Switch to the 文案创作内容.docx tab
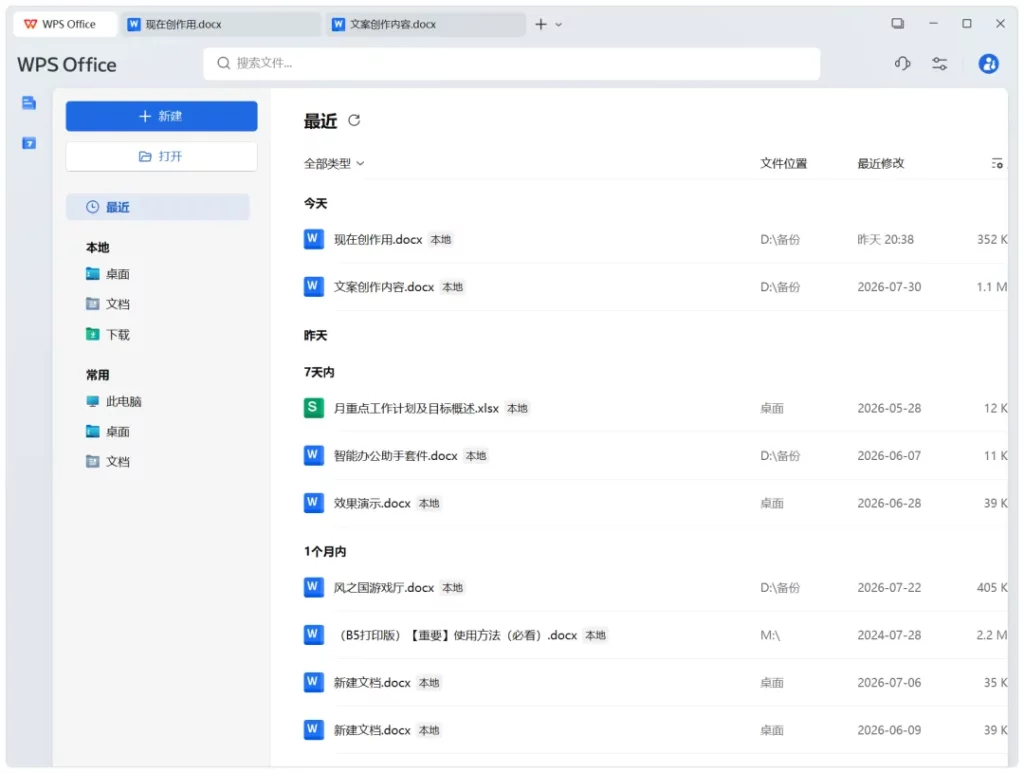This screenshot has height=773, width=1024. 424,24
